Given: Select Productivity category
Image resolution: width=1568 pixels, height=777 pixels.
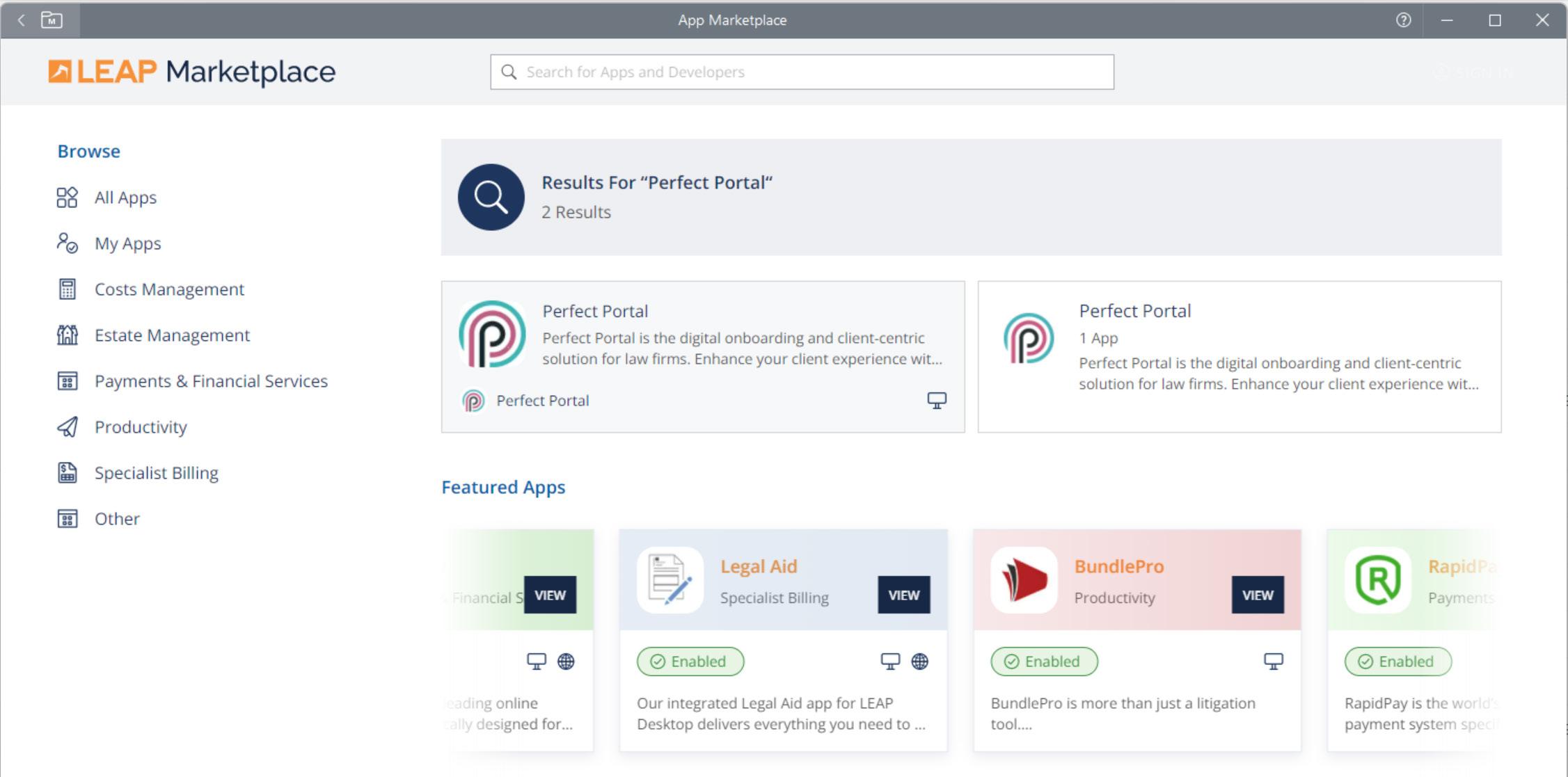Looking at the screenshot, I should click(141, 427).
